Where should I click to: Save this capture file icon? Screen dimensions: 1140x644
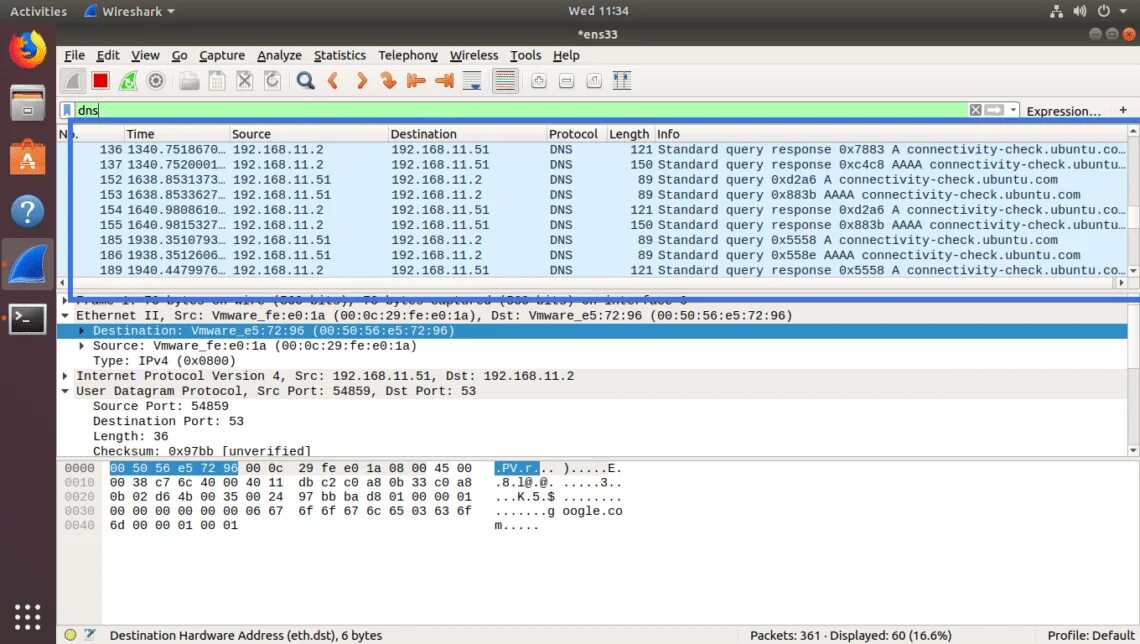217,81
